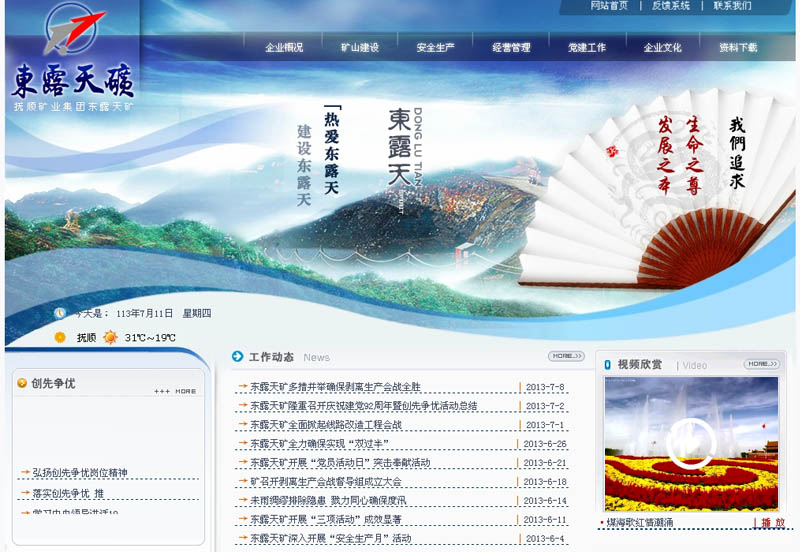Open news article dated 2013-7-8
This screenshot has width=800, height=552.
tap(329, 387)
